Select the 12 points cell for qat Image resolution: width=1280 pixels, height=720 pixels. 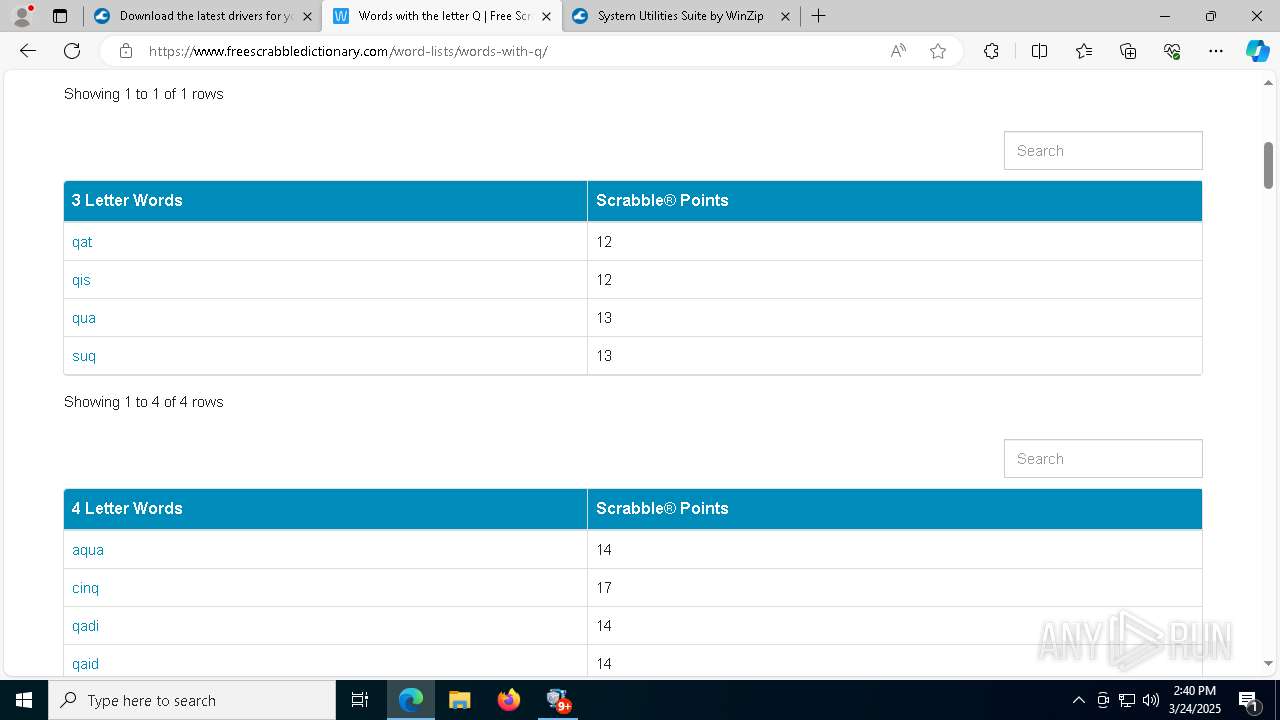894,242
